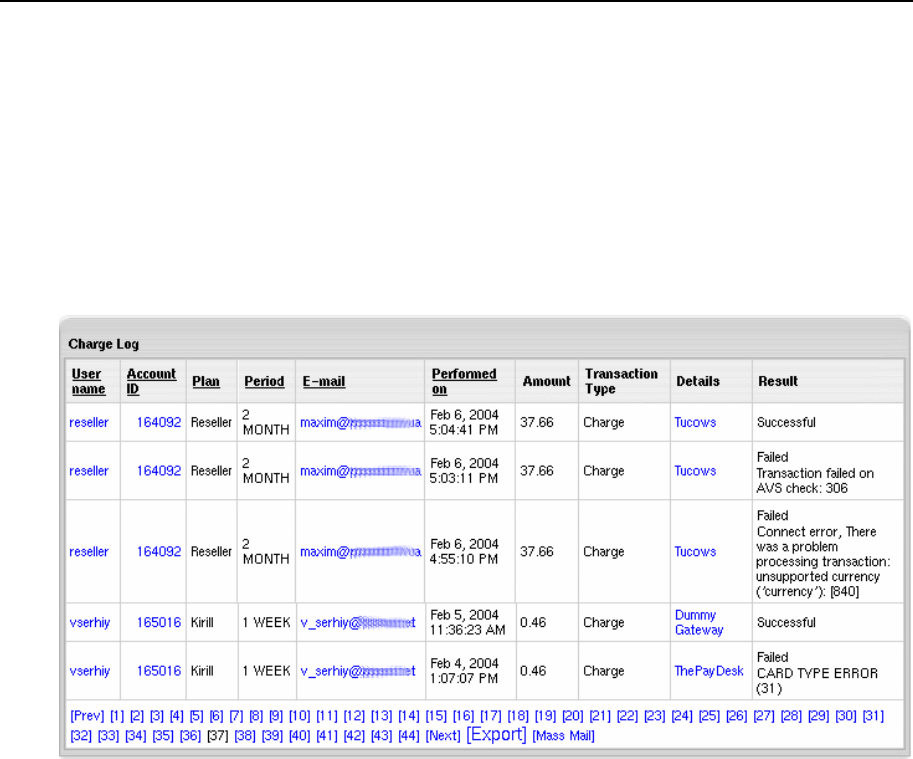The width and height of the screenshot is (913, 759).
Task: Select amount 0.46 in Dummy Gateway row
Action: (x=533, y=623)
